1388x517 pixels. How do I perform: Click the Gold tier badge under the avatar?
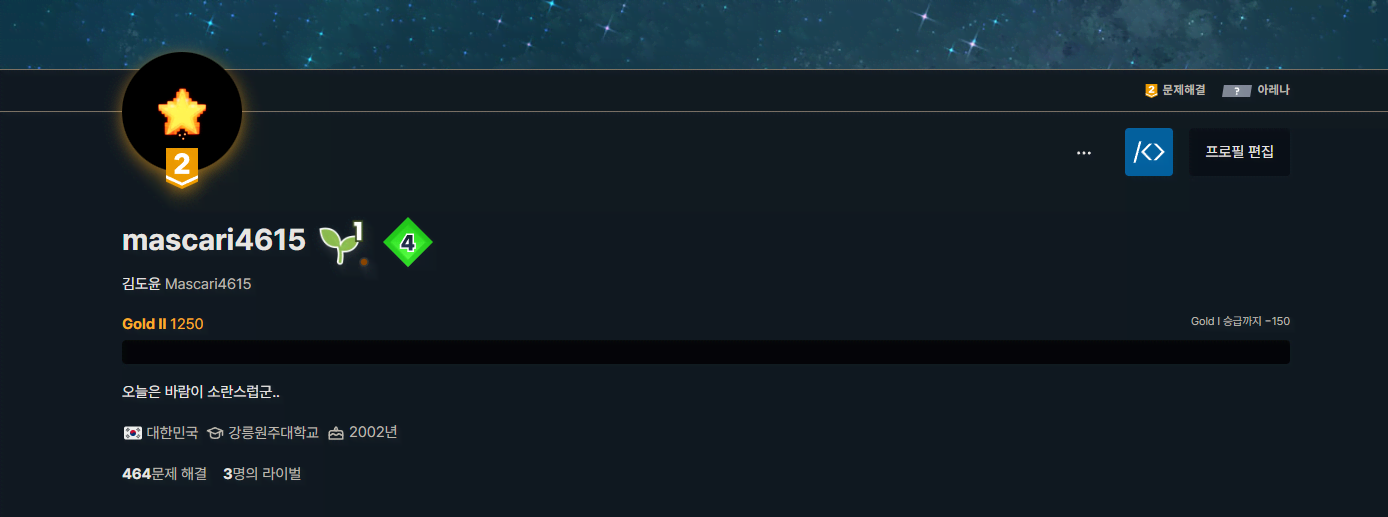click(182, 167)
